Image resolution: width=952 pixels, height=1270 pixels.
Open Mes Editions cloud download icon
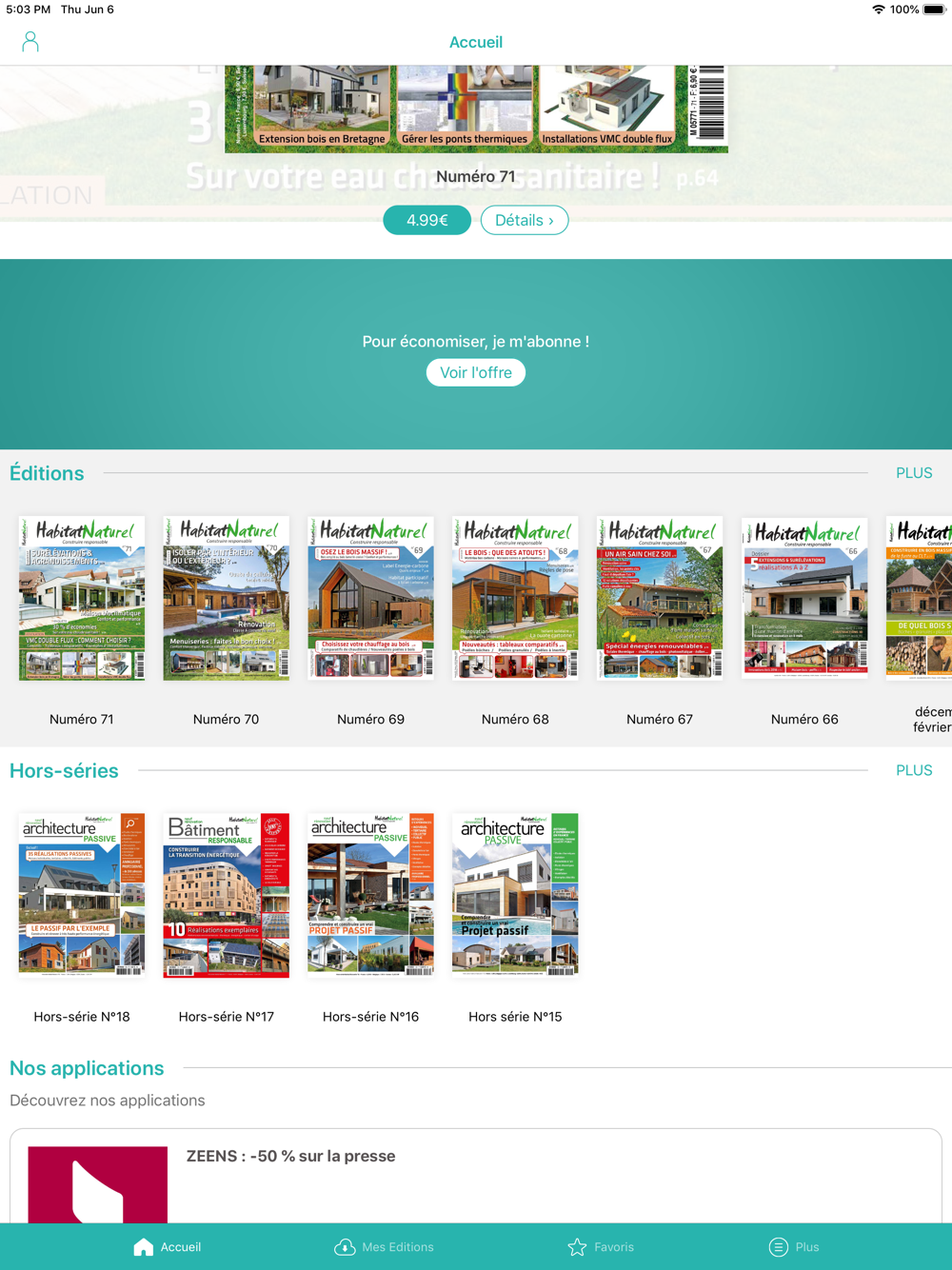tap(345, 1246)
